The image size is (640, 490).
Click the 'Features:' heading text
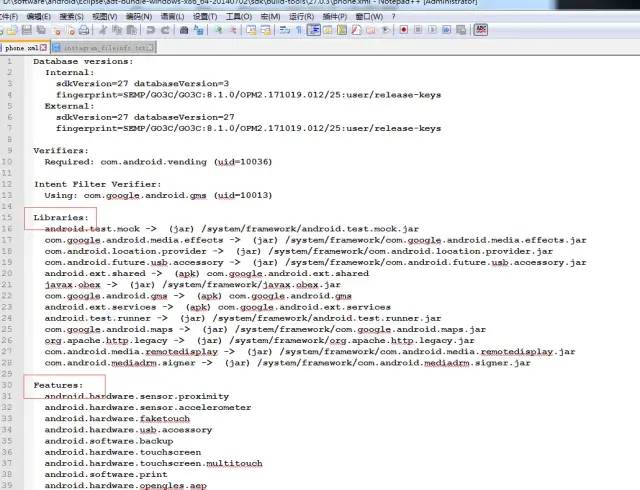coord(58,385)
